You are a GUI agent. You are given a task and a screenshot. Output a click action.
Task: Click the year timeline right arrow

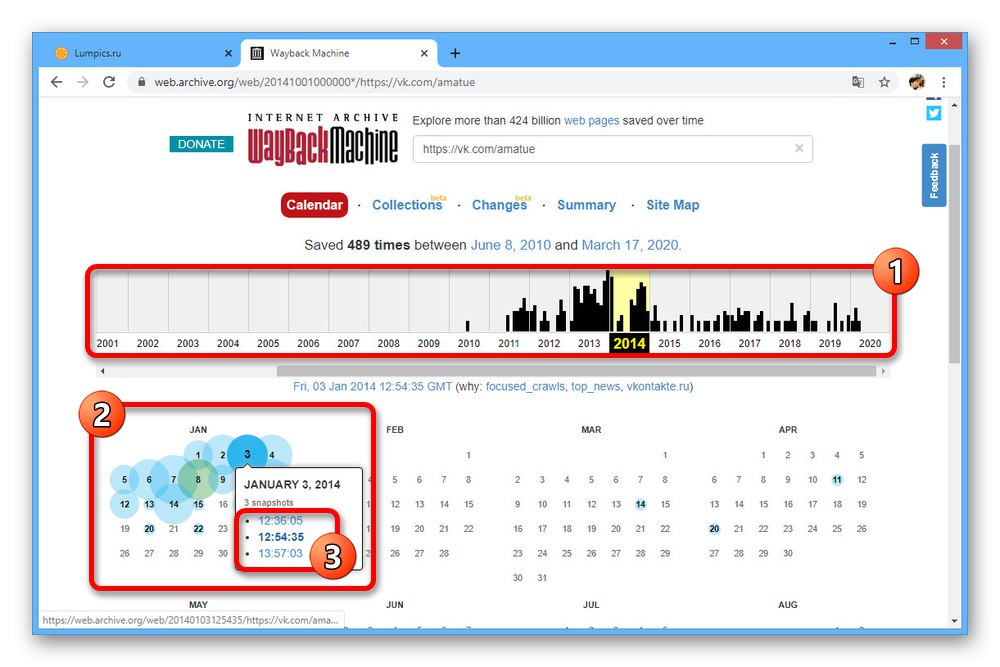[883, 370]
